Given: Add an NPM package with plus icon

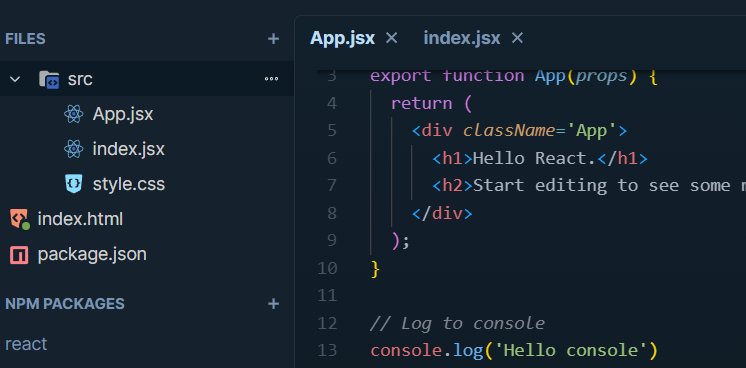Looking at the screenshot, I should [273, 304].
